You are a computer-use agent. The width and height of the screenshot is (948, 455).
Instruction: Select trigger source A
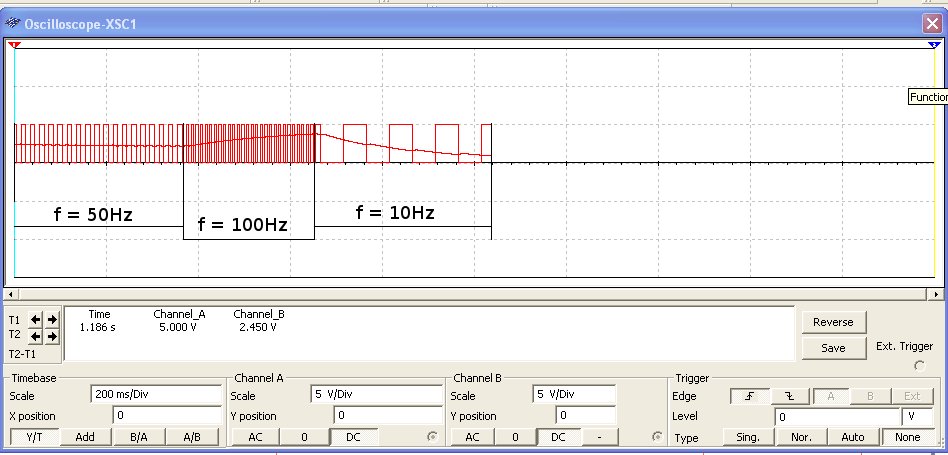tap(830, 396)
